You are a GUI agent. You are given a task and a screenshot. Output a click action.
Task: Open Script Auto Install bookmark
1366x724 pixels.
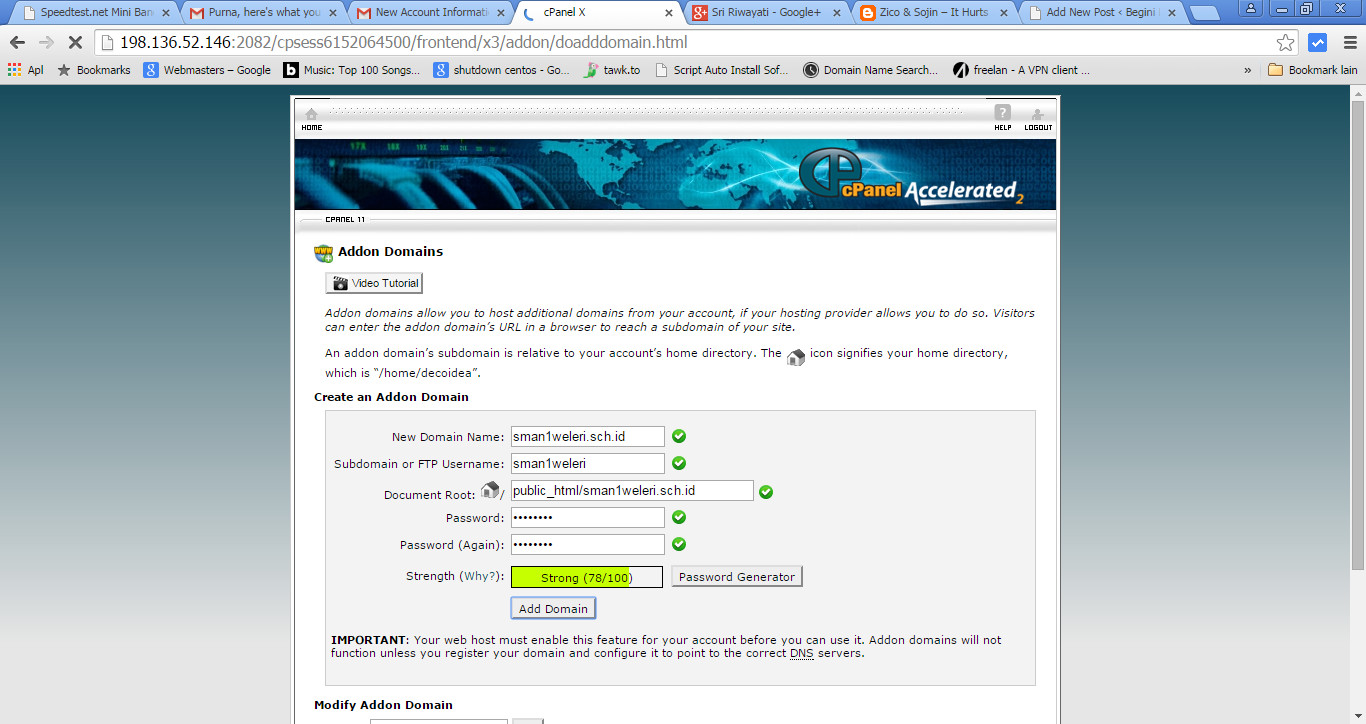coord(721,70)
